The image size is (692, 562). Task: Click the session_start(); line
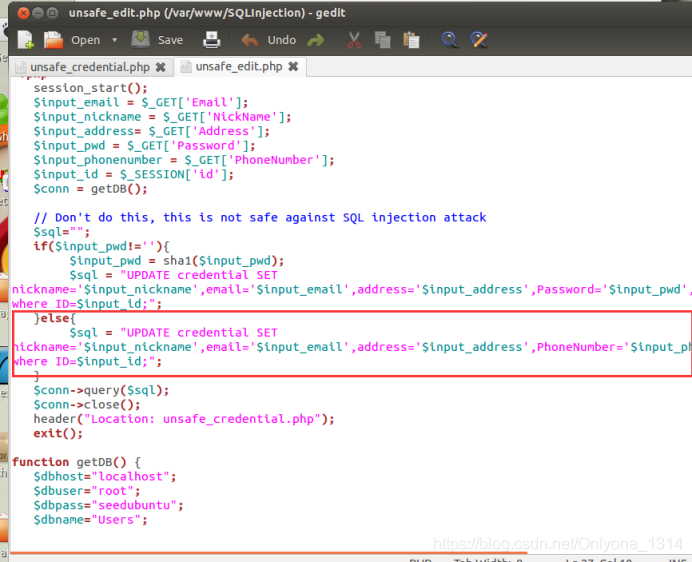tap(90, 88)
